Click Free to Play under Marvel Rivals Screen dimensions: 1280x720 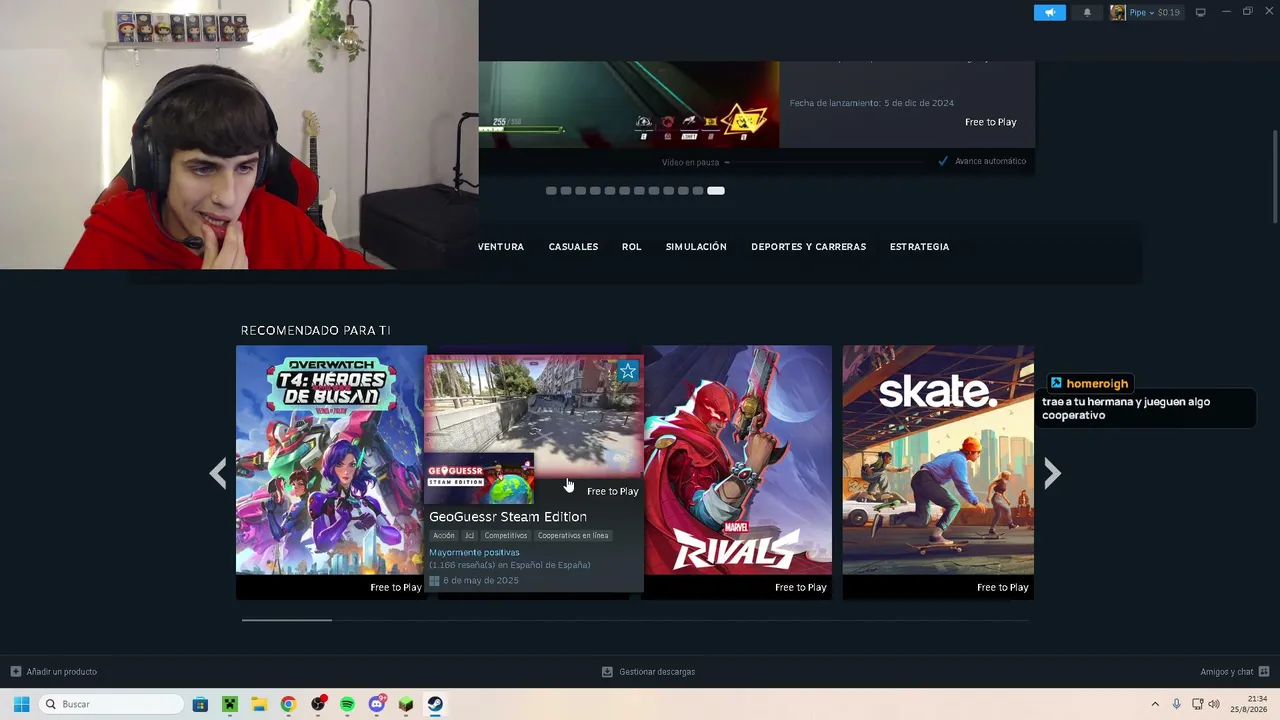point(800,588)
